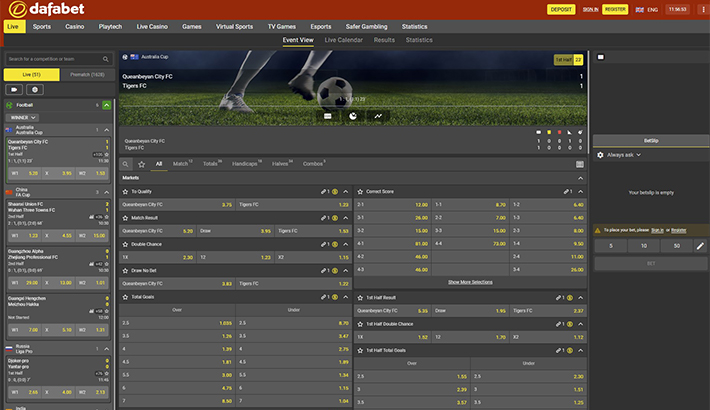
Task: Click the DEPOSIT button
Action: 561,10
